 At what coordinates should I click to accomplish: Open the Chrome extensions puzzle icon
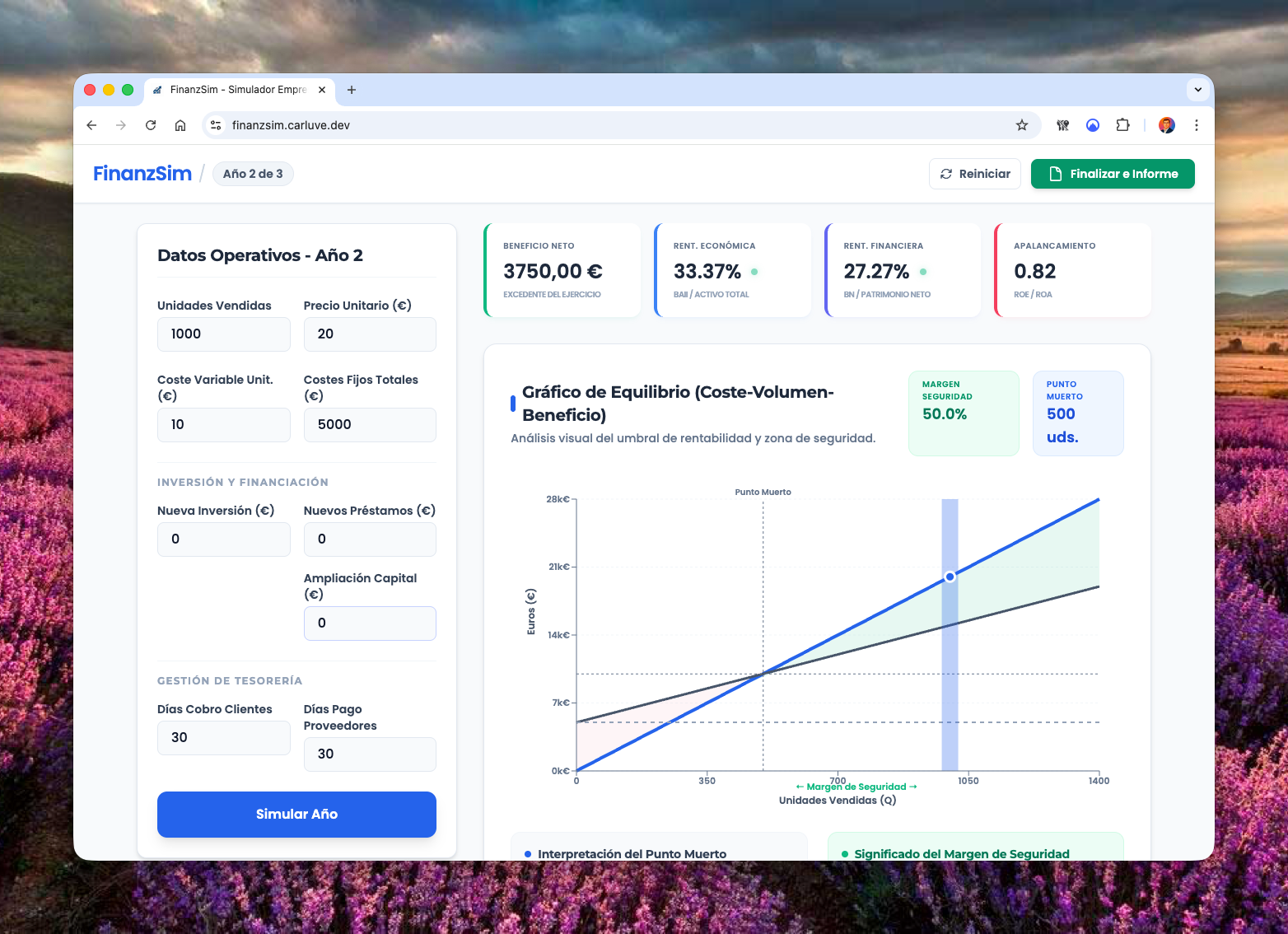[x=1122, y=125]
